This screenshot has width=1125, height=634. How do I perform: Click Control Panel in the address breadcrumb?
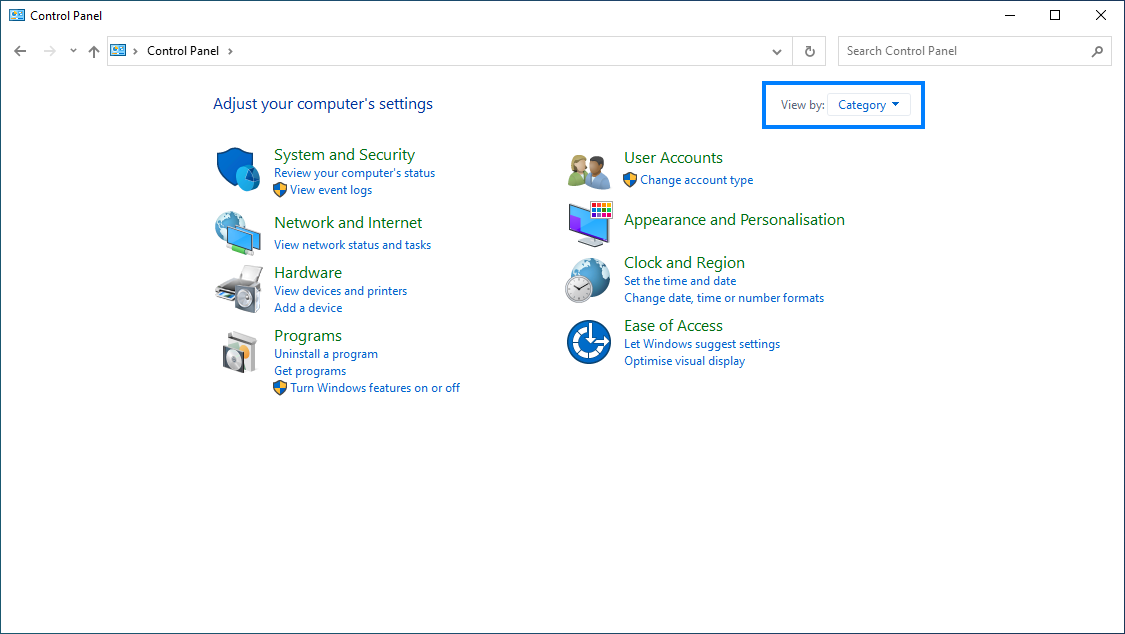pos(183,50)
